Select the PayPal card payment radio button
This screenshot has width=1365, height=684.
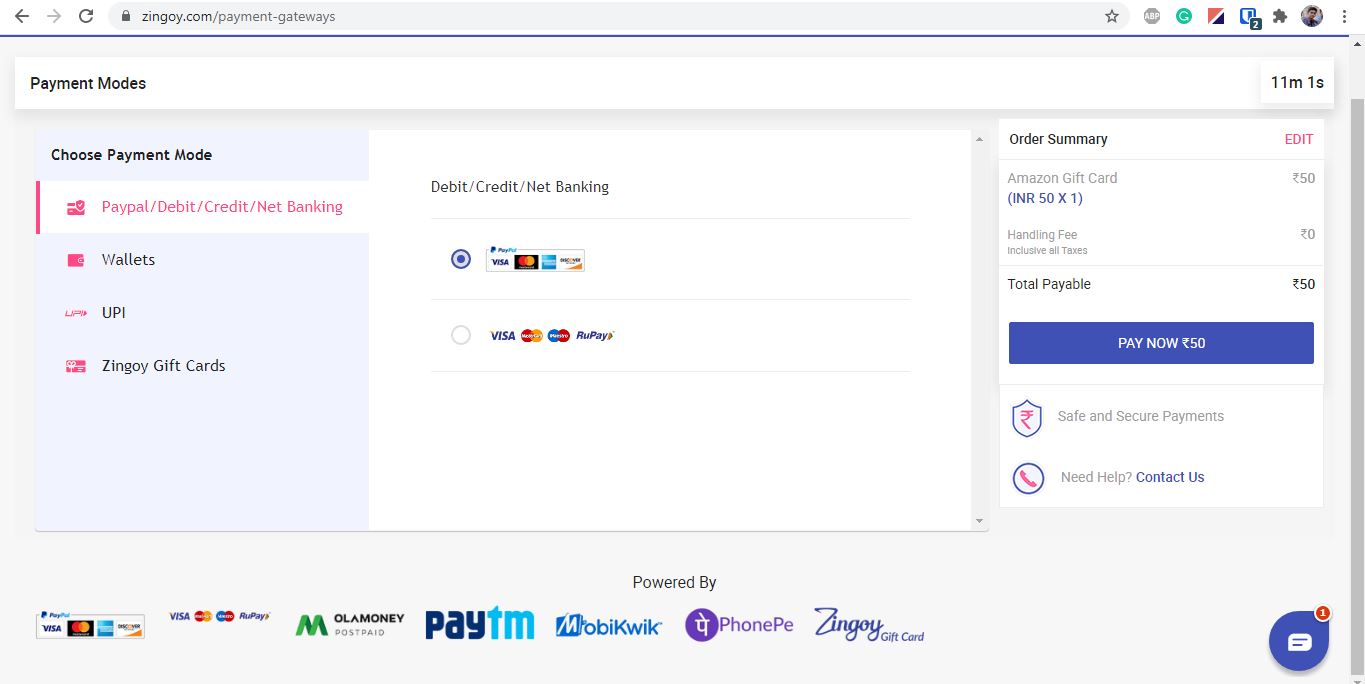(460, 258)
